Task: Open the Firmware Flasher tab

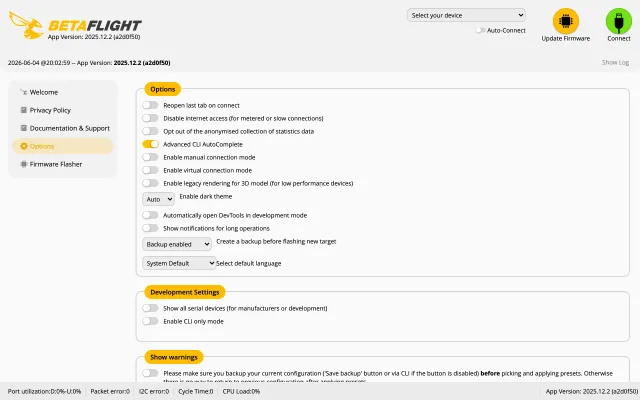Action: pos(62,164)
